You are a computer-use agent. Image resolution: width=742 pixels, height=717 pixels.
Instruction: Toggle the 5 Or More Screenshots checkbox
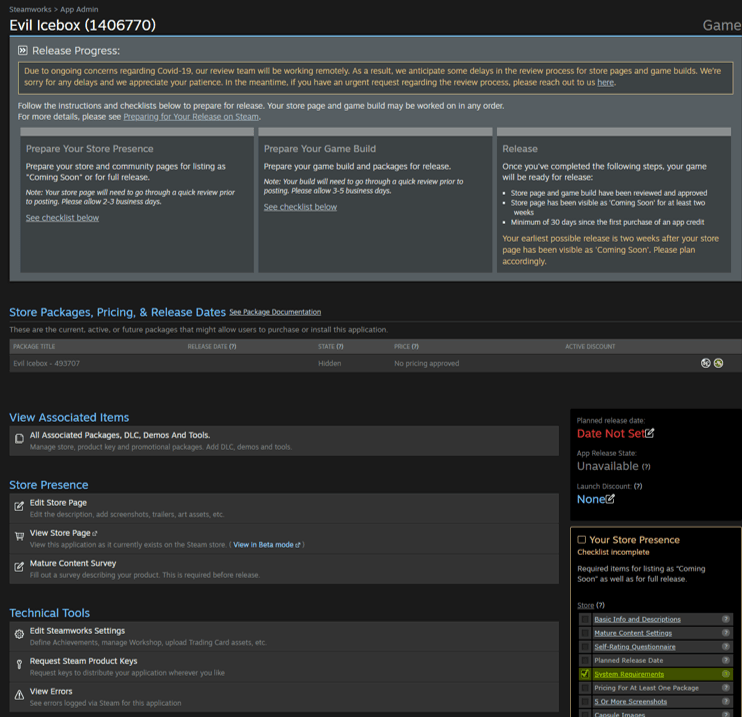[585, 701]
